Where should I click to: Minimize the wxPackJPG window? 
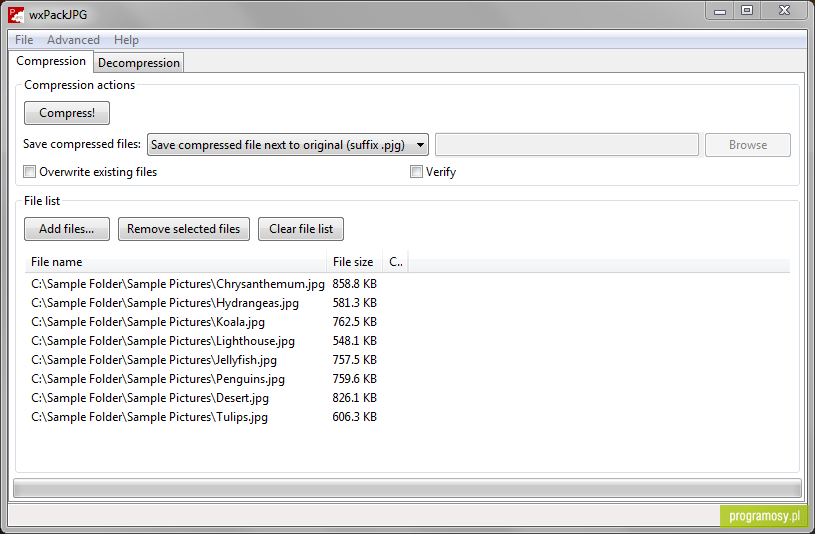tap(720, 11)
